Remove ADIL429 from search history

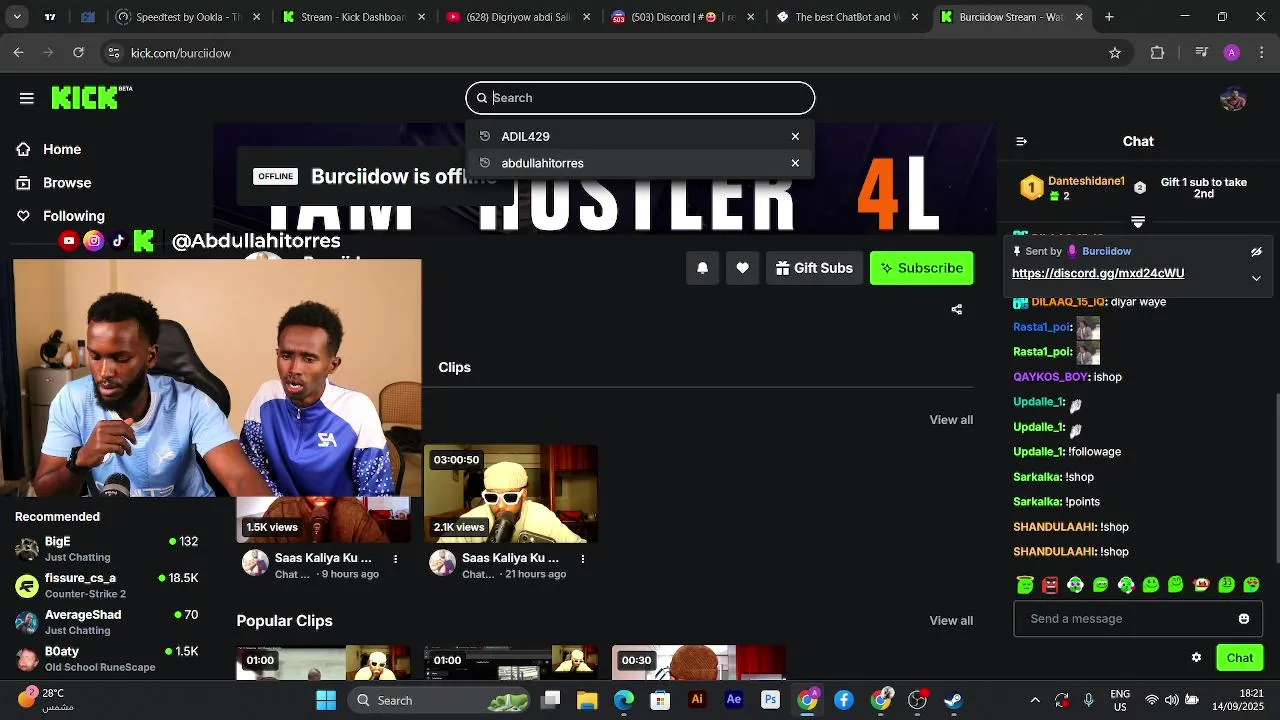point(795,136)
